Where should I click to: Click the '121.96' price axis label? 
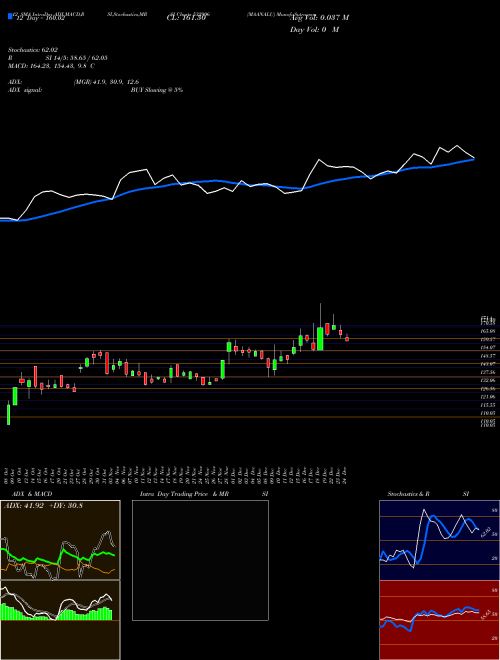tap(488, 397)
